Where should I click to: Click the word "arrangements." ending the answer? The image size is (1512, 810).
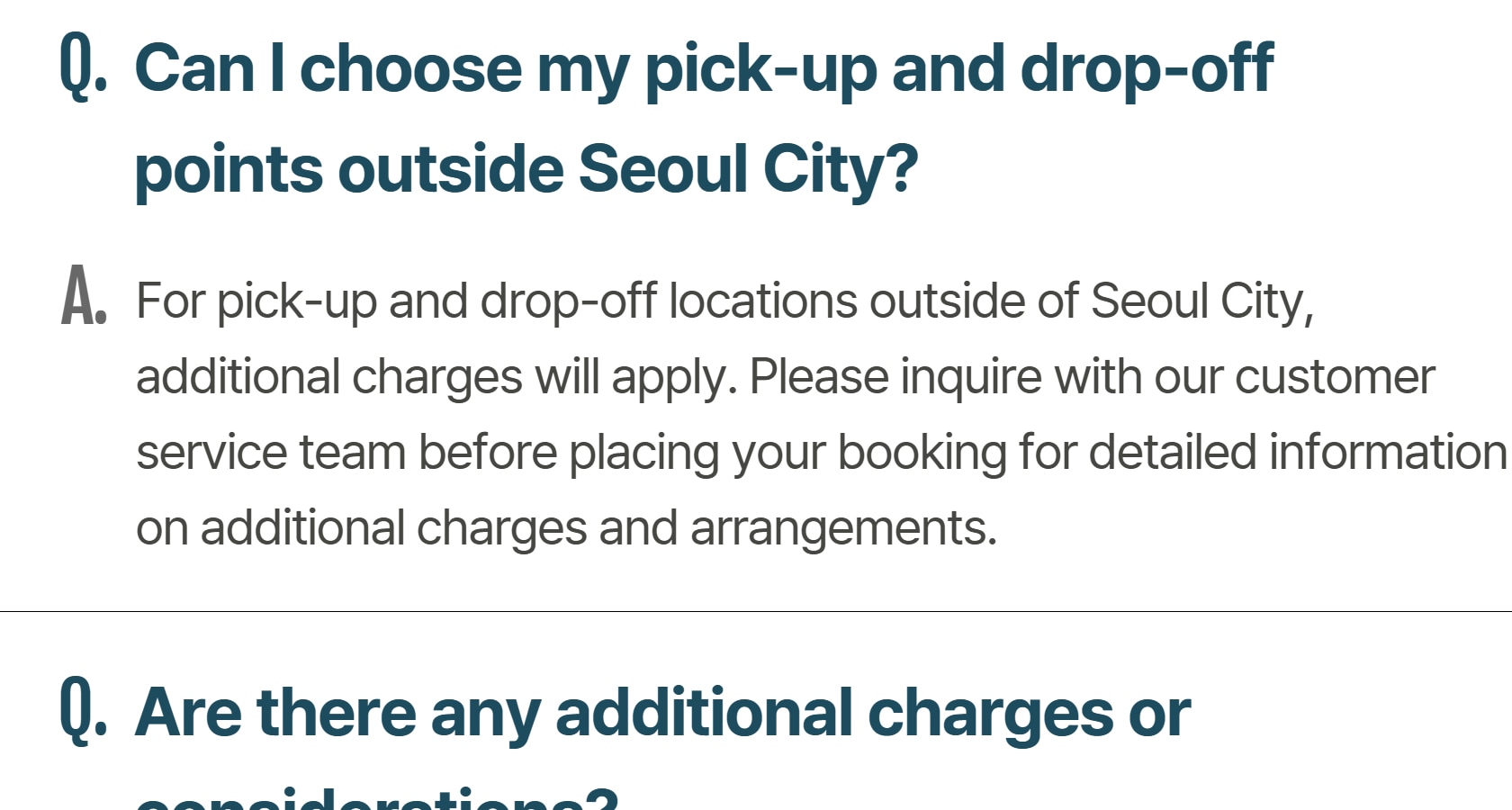pos(843,527)
